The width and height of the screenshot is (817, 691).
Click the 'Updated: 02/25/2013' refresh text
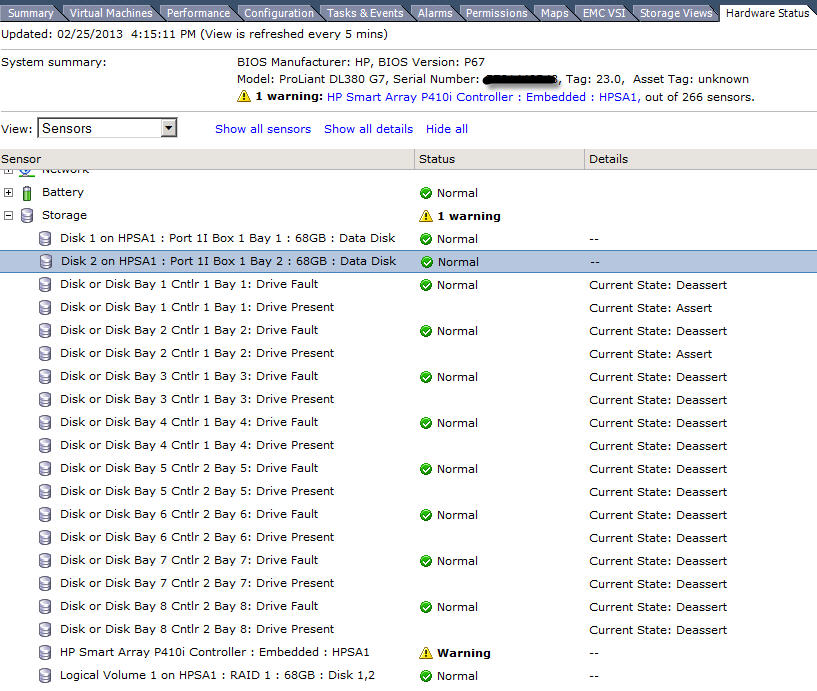194,34
